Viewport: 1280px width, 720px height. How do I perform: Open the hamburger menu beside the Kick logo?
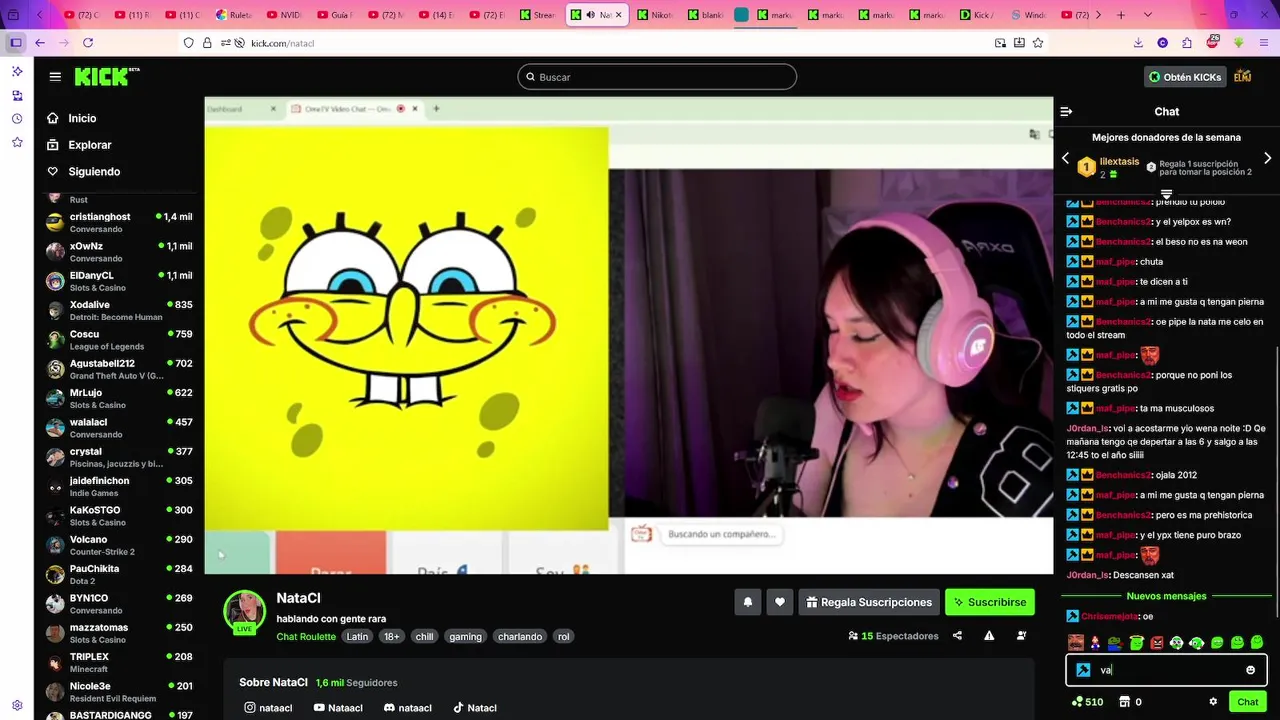coord(55,77)
